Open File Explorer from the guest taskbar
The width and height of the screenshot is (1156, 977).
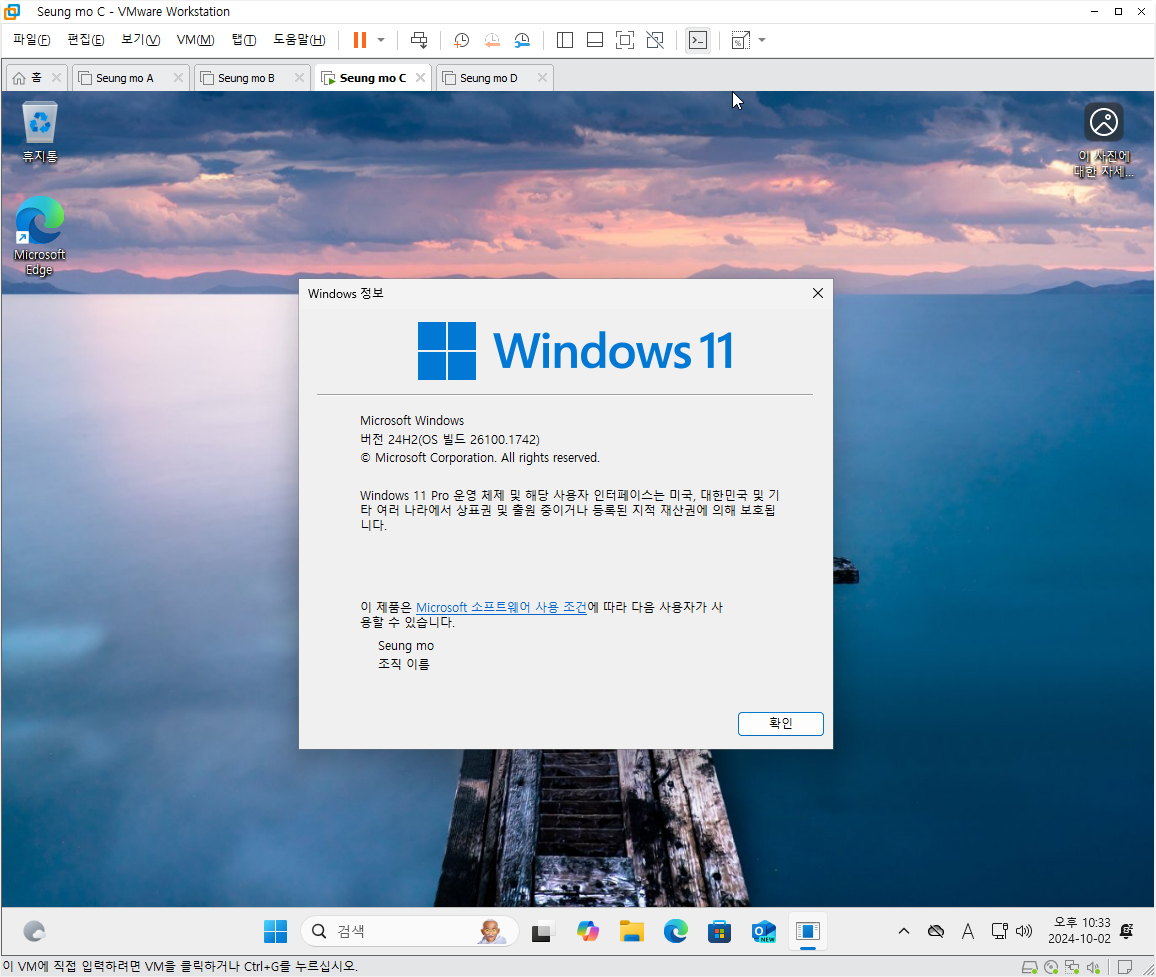(632, 931)
